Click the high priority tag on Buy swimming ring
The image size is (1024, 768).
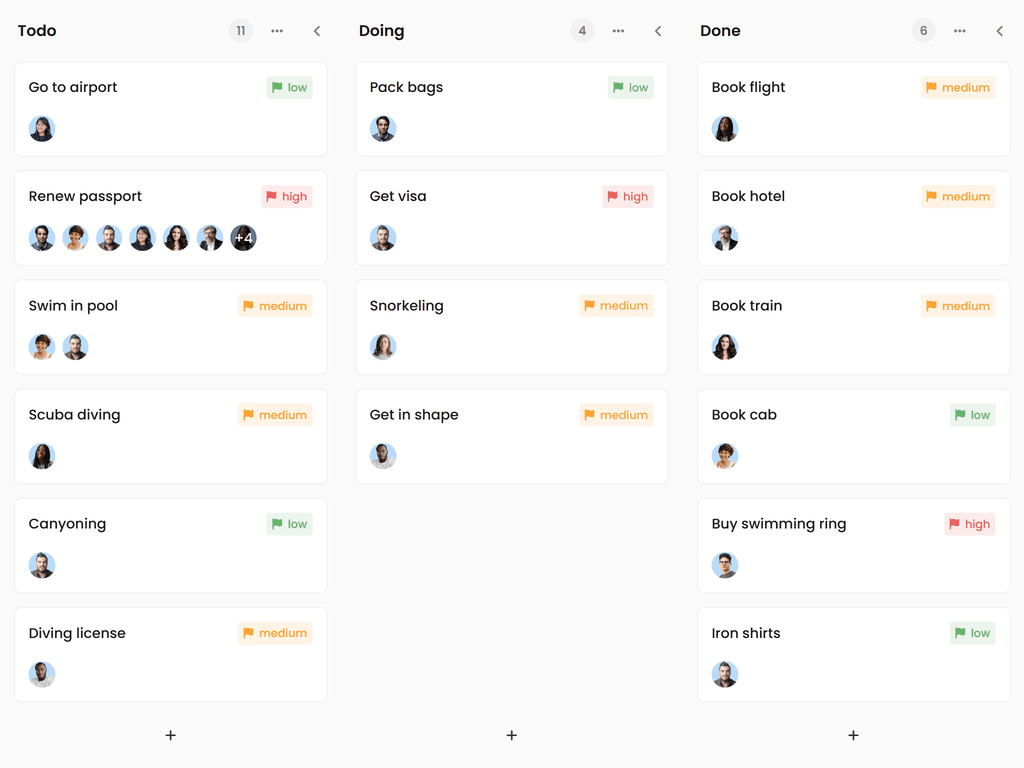pos(970,524)
